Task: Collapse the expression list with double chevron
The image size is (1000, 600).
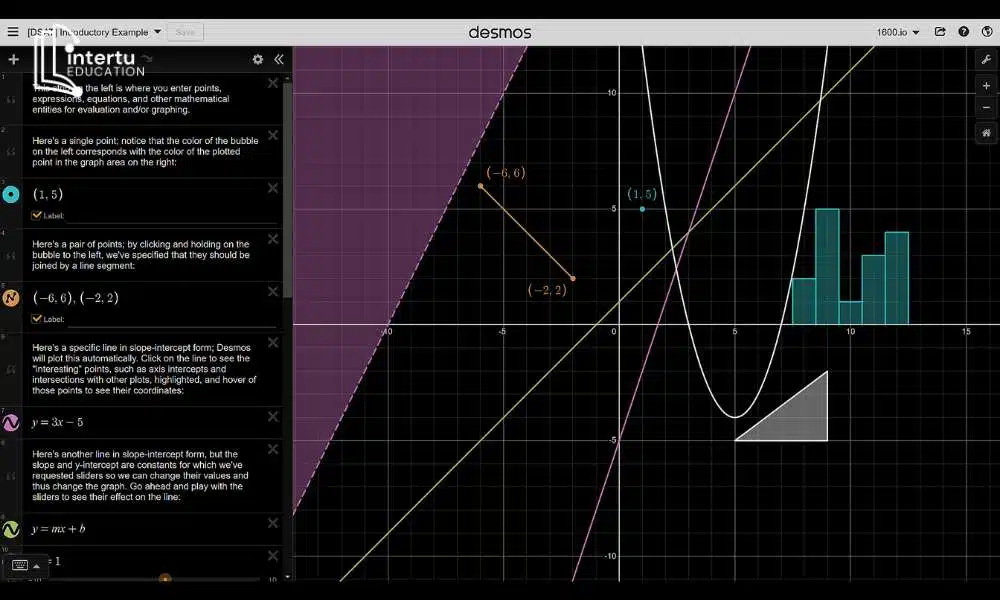Action: [x=279, y=59]
